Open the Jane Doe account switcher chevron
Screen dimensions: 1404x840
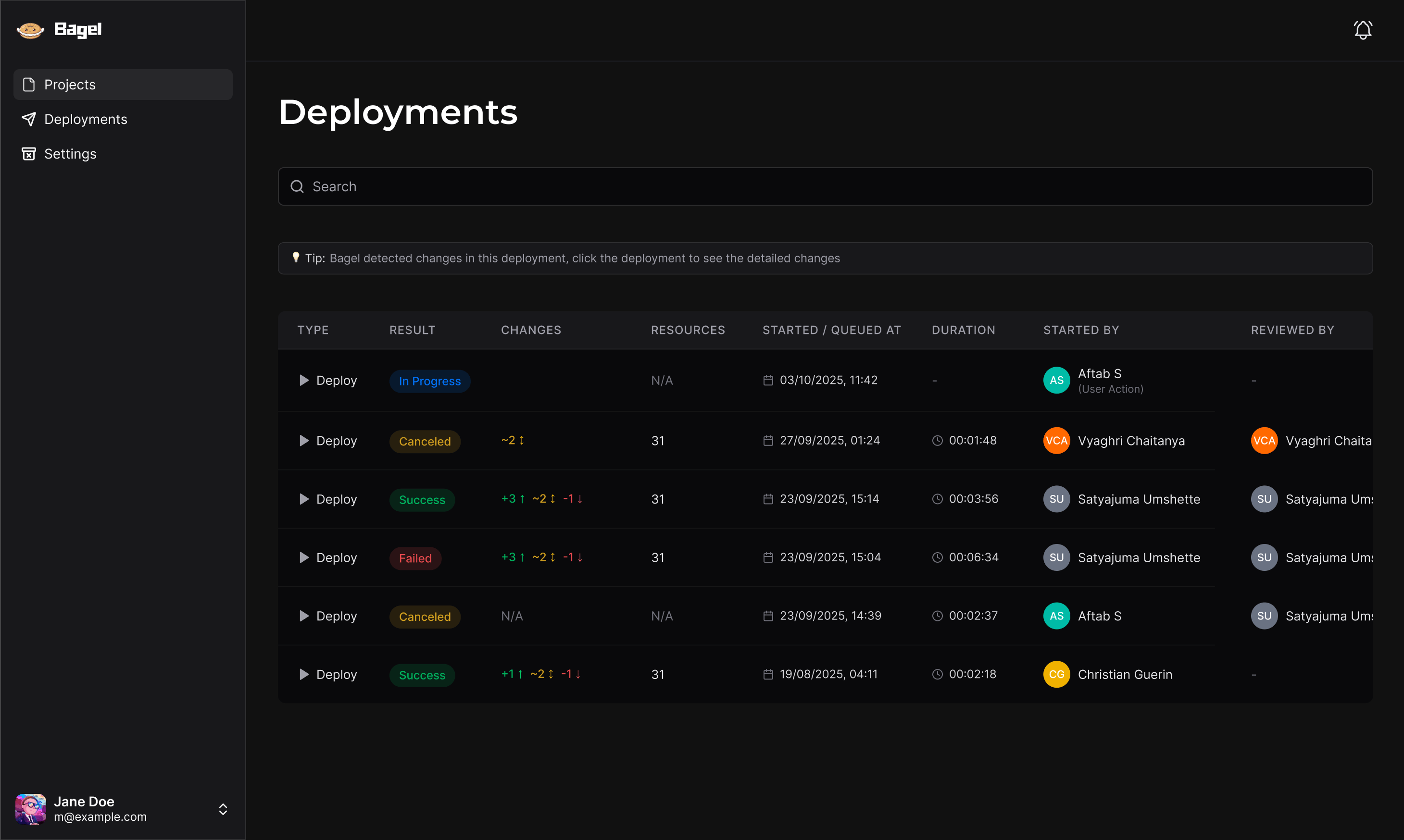coord(223,809)
